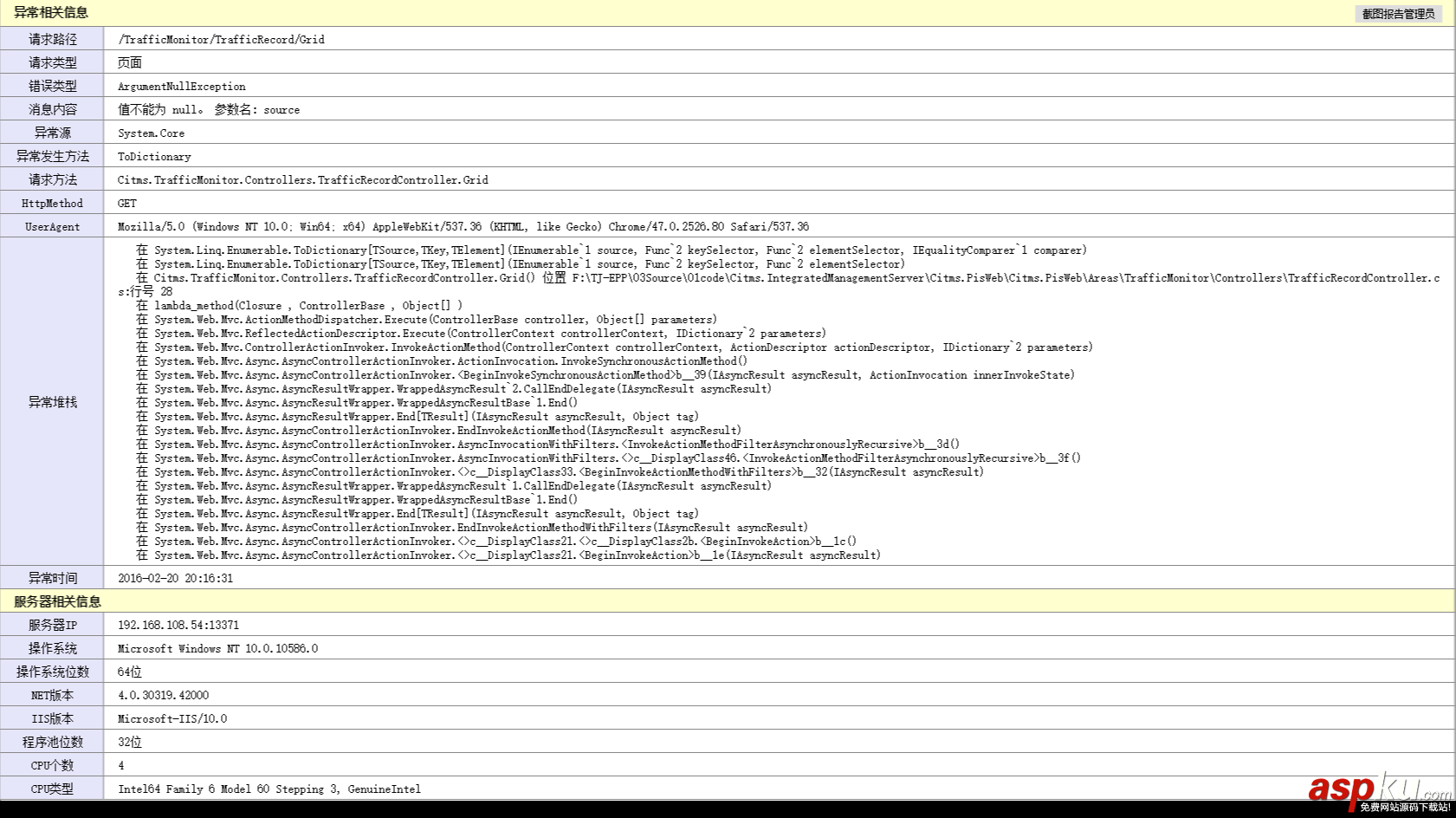Select the request path /TrafficMonitor/TrafficRecord/Grid

[221, 39]
